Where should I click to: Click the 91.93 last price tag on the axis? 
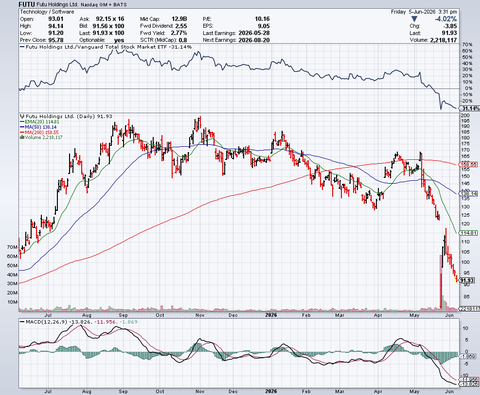pos(467,280)
